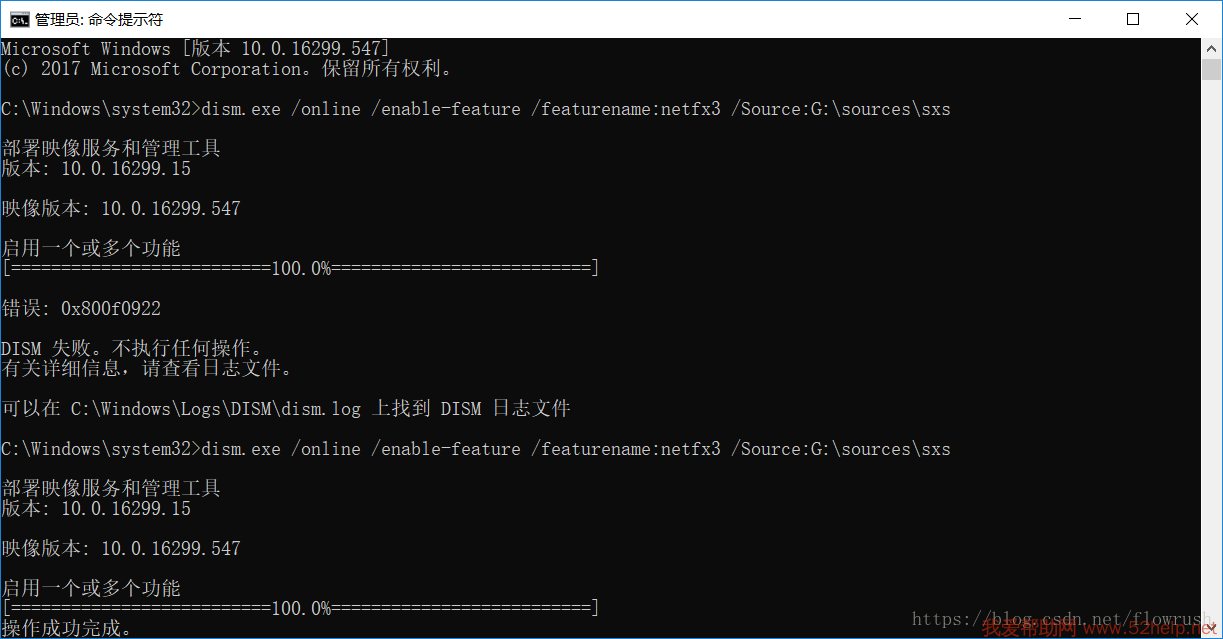Click the scrollbar up arrow
The height and width of the screenshot is (639, 1223).
[1212, 48]
